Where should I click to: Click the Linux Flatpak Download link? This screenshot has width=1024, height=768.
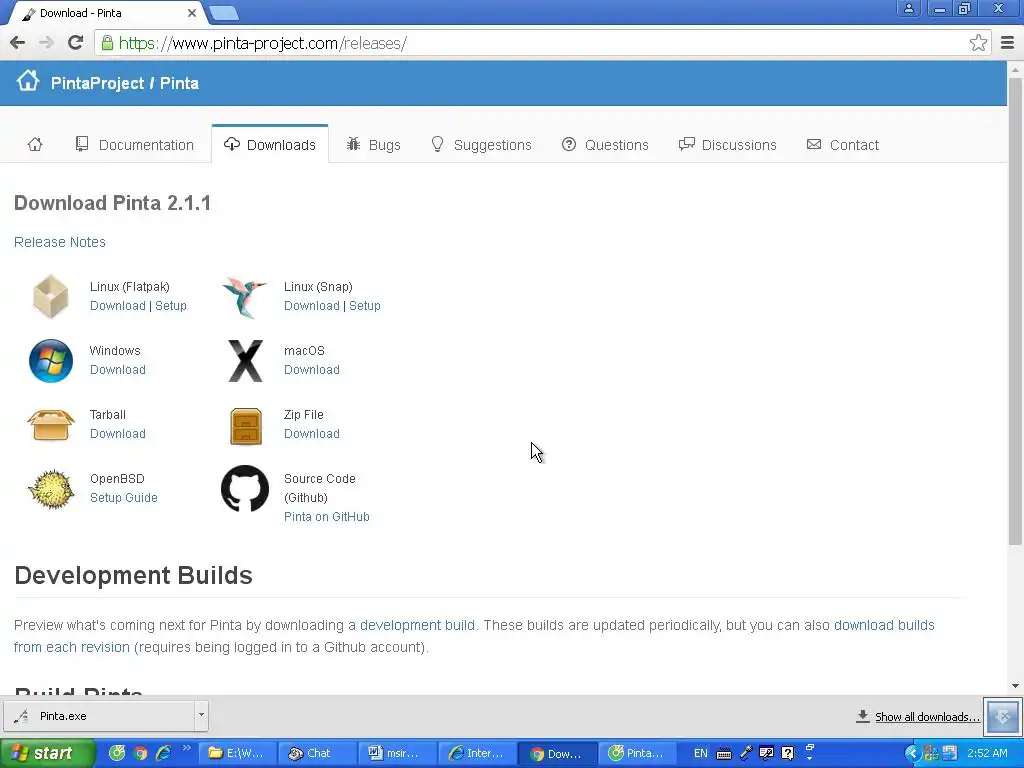pyautogui.click(x=118, y=306)
